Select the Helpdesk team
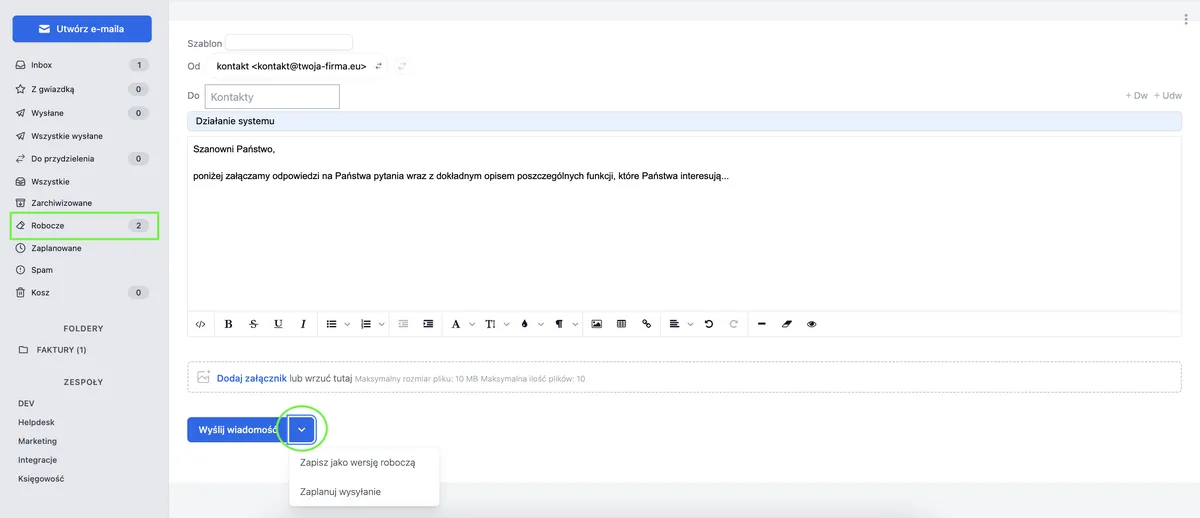Viewport: 1200px width, 518px height. (37, 422)
